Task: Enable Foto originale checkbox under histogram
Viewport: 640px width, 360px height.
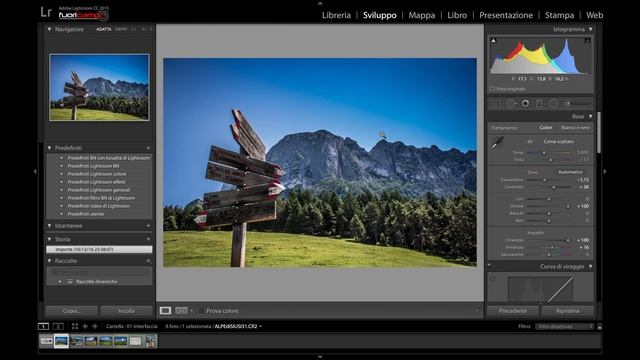Action: pyautogui.click(x=492, y=89)
